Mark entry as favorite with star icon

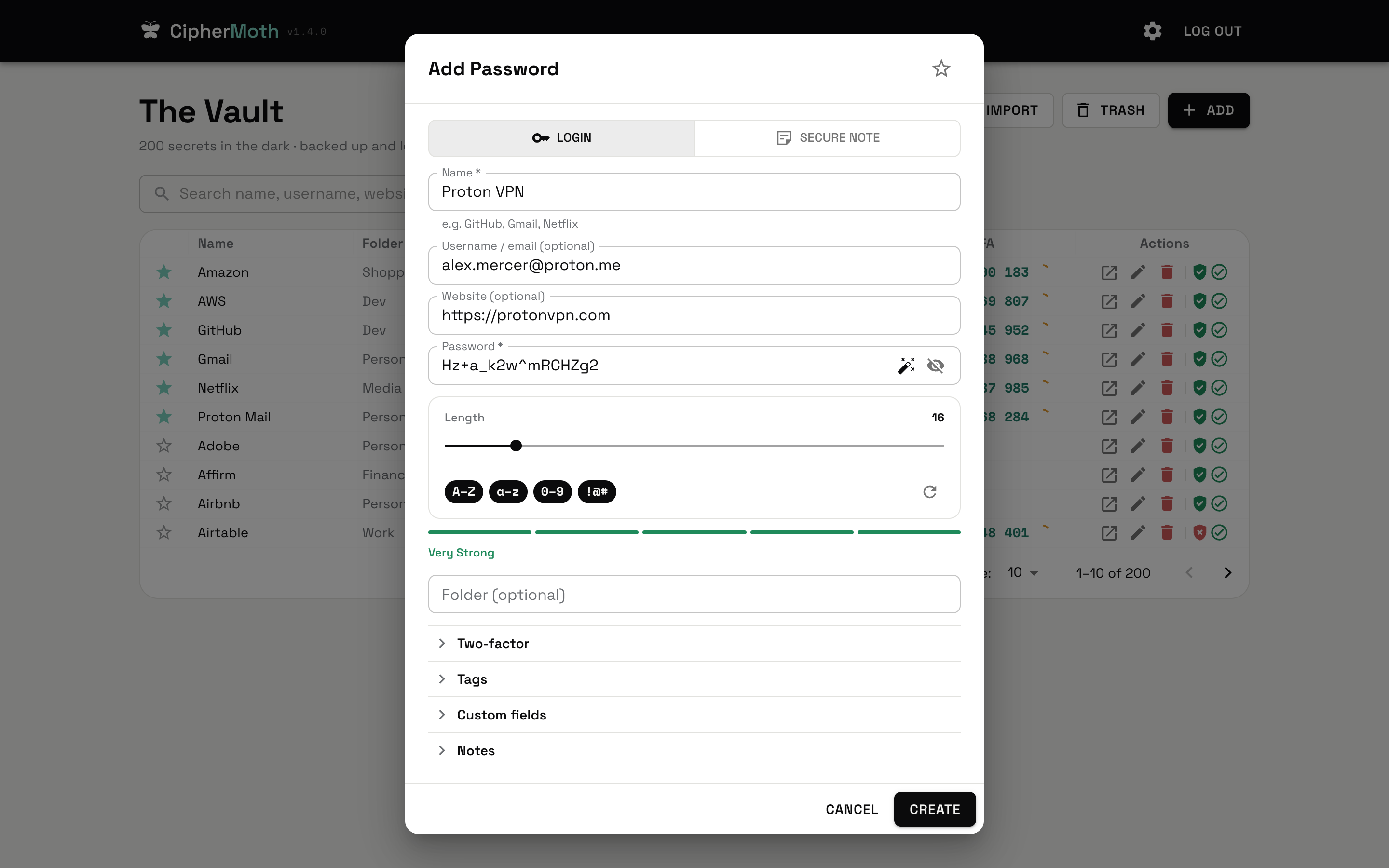[941, 69]
